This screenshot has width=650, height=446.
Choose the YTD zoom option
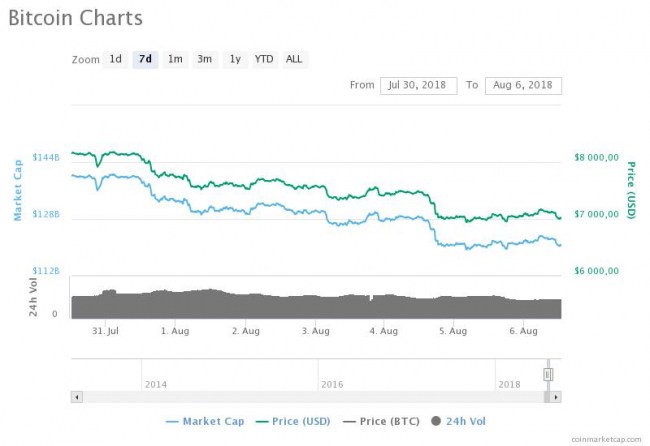[264, 59]
